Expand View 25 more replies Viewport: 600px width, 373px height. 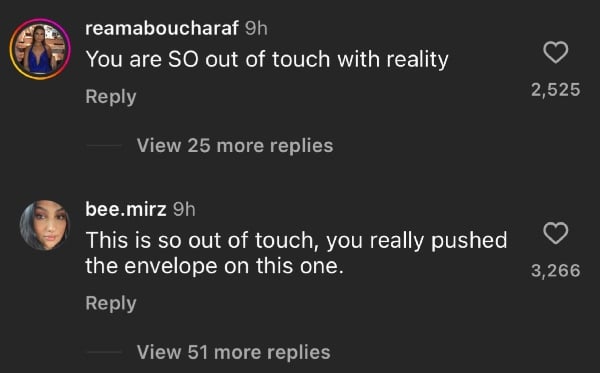pos(235,146)
